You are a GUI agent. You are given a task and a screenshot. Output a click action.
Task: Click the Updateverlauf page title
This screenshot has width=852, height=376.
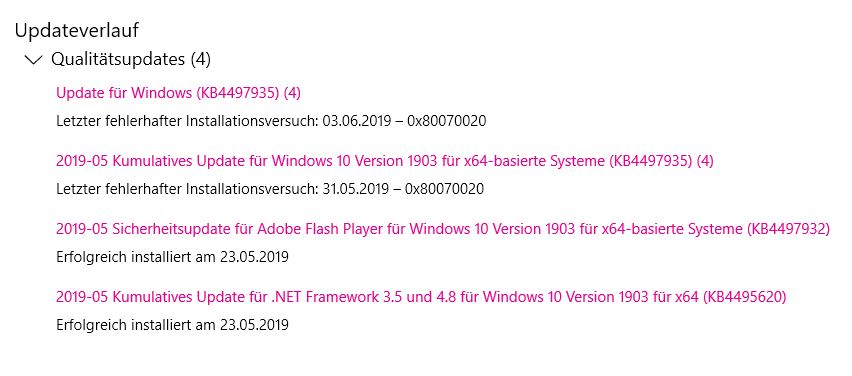[x=77, y=30]
